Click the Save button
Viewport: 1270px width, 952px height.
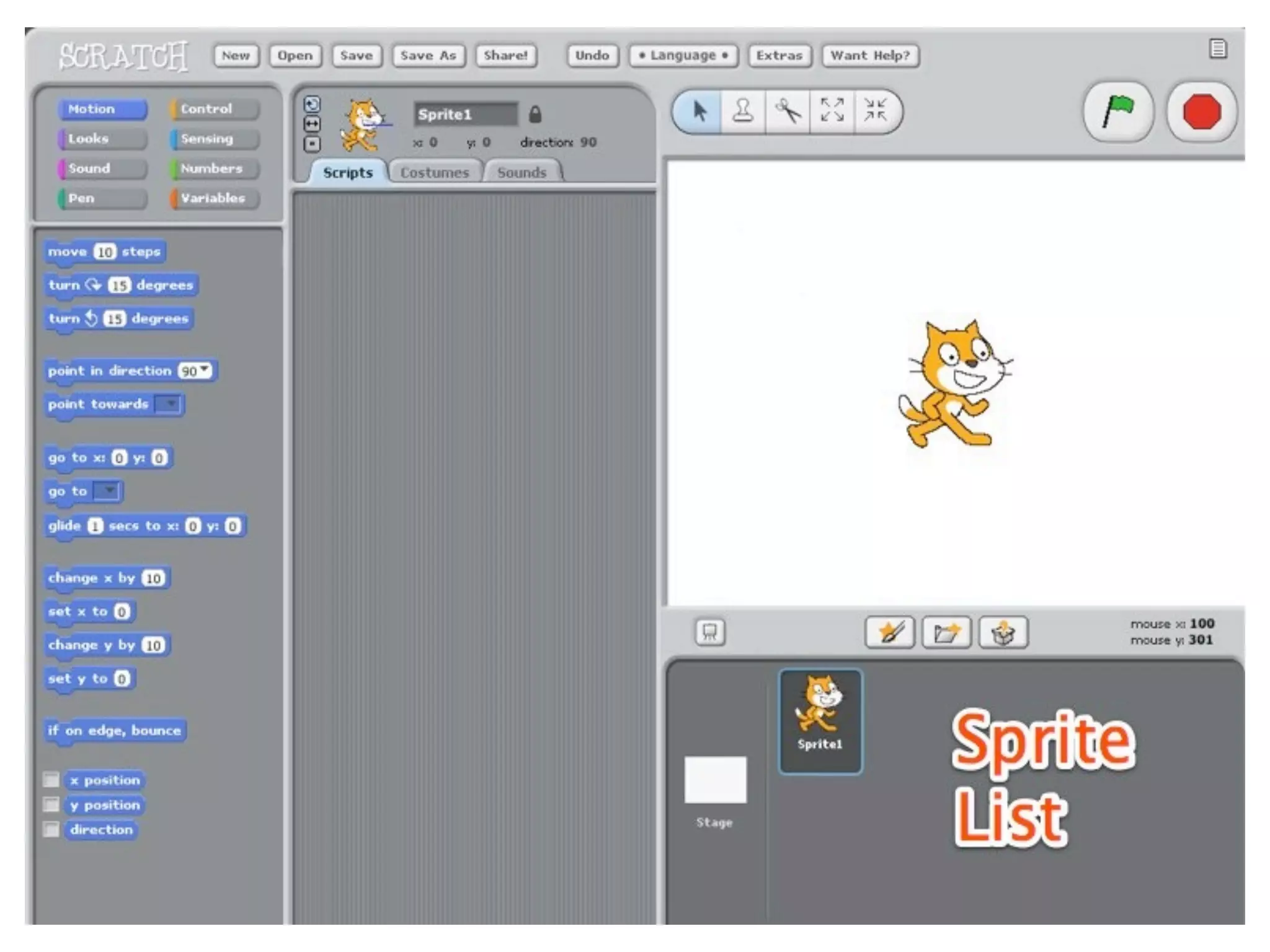[357, 55]
